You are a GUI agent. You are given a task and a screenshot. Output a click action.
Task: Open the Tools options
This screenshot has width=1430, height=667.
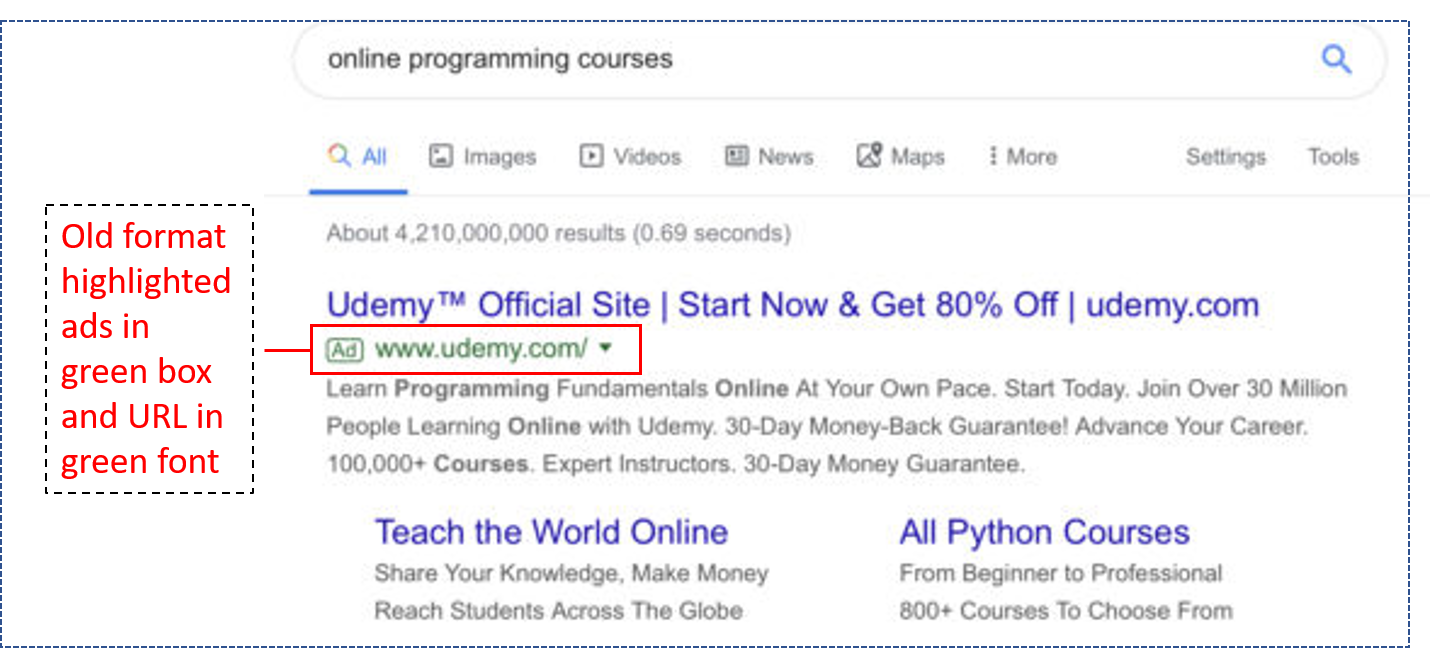tap(1333, 156)
